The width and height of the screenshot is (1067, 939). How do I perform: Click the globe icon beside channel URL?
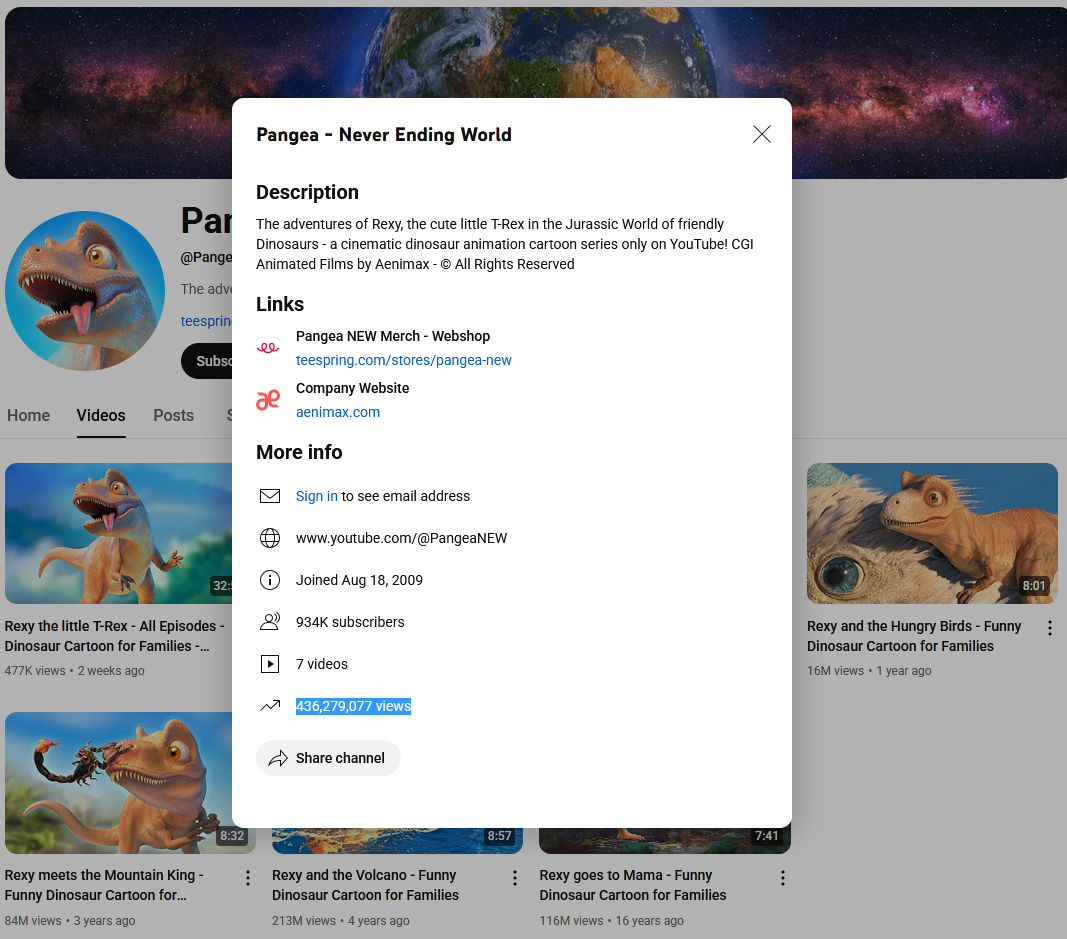[270, 538]
